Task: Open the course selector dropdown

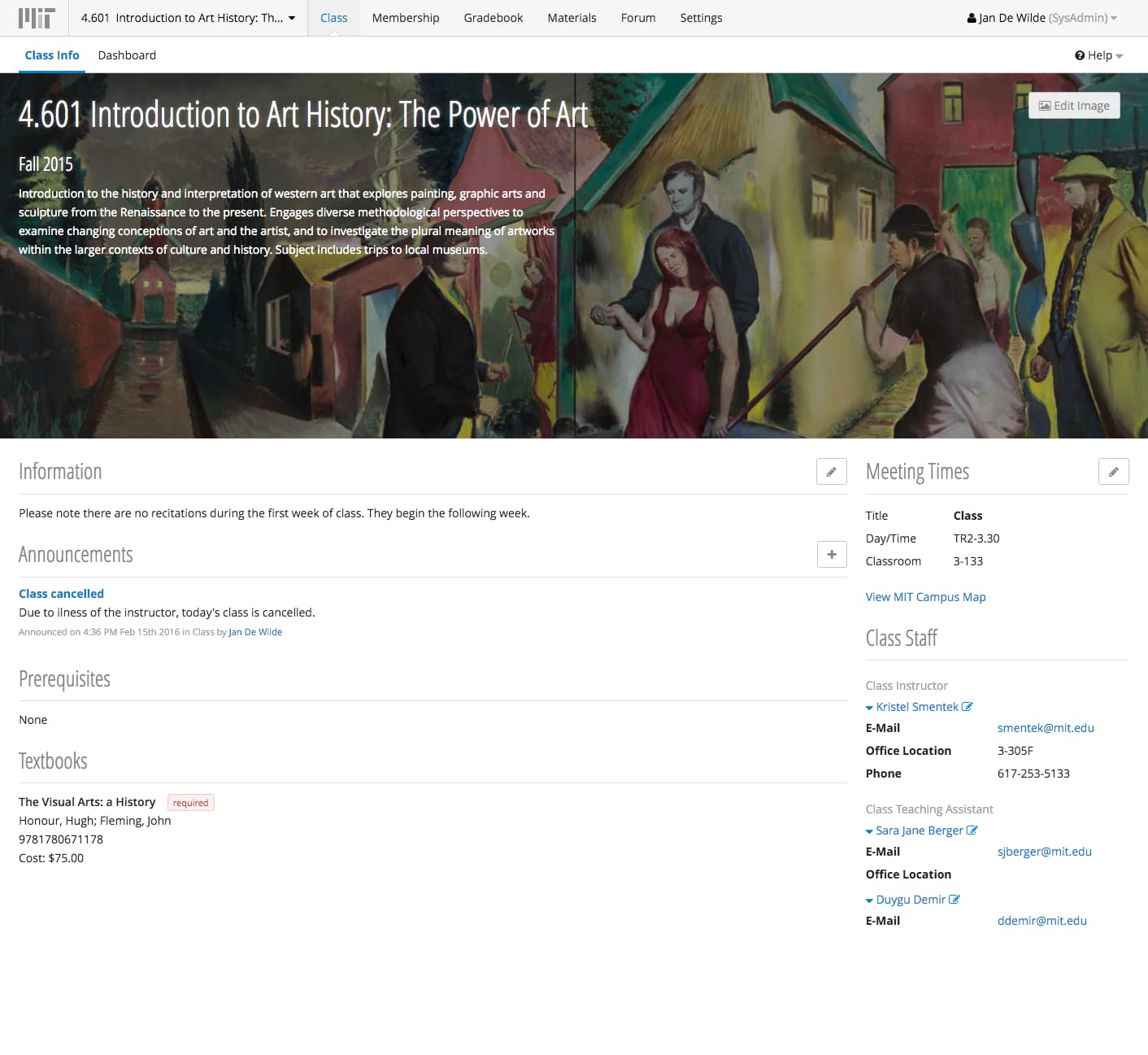Action: (188, 18)
